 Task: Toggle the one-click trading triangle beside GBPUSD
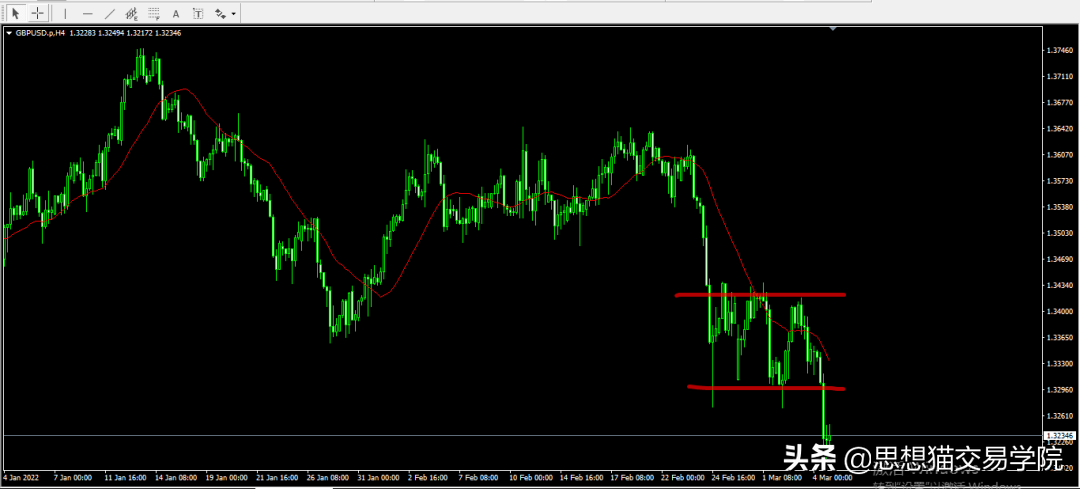[x=9, y=32]
